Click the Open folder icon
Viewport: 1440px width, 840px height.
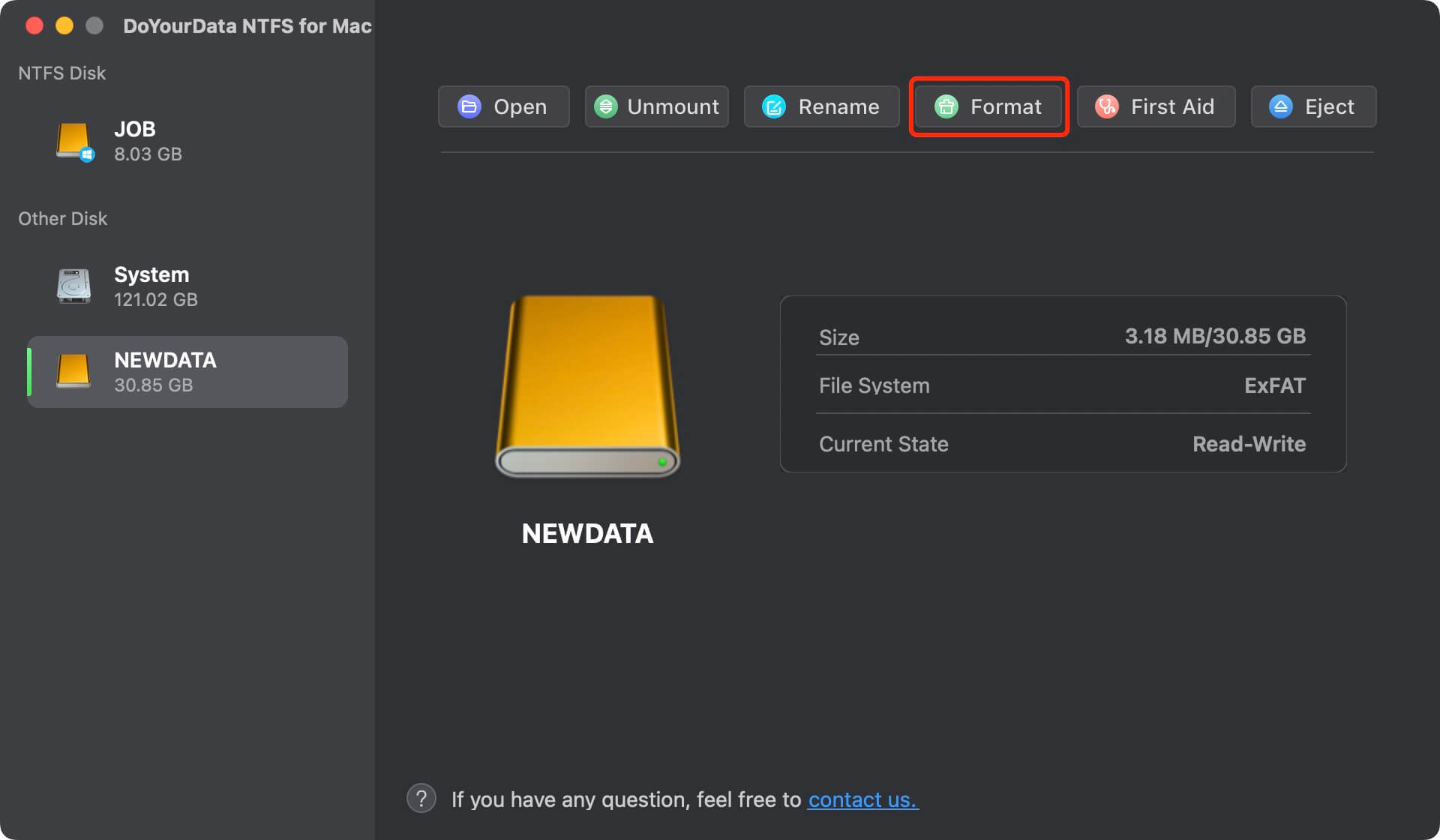468,106
